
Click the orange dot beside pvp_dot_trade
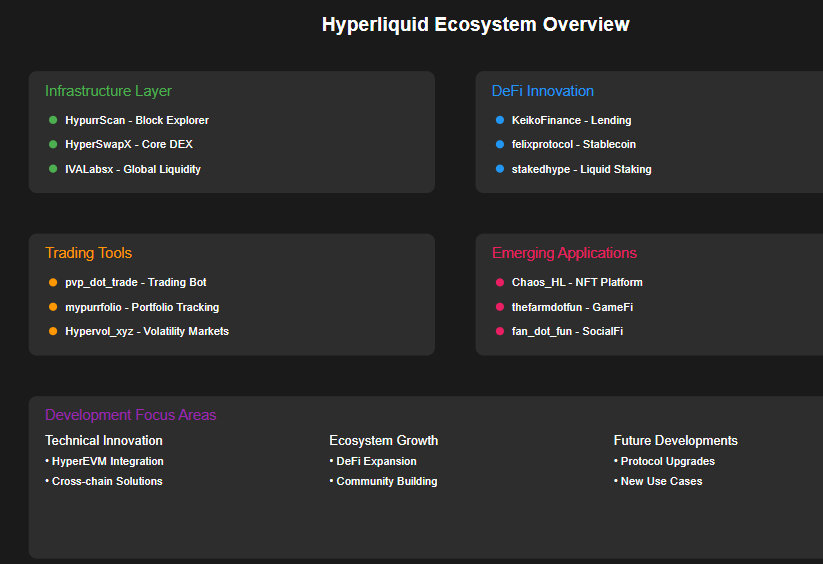coord(53,282)
